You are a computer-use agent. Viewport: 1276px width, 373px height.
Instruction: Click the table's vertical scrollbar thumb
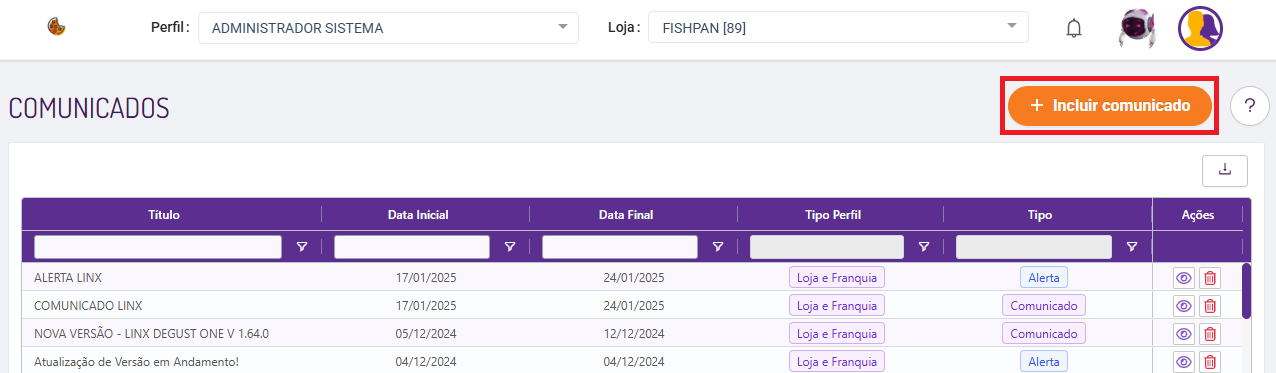(1246, 290)
